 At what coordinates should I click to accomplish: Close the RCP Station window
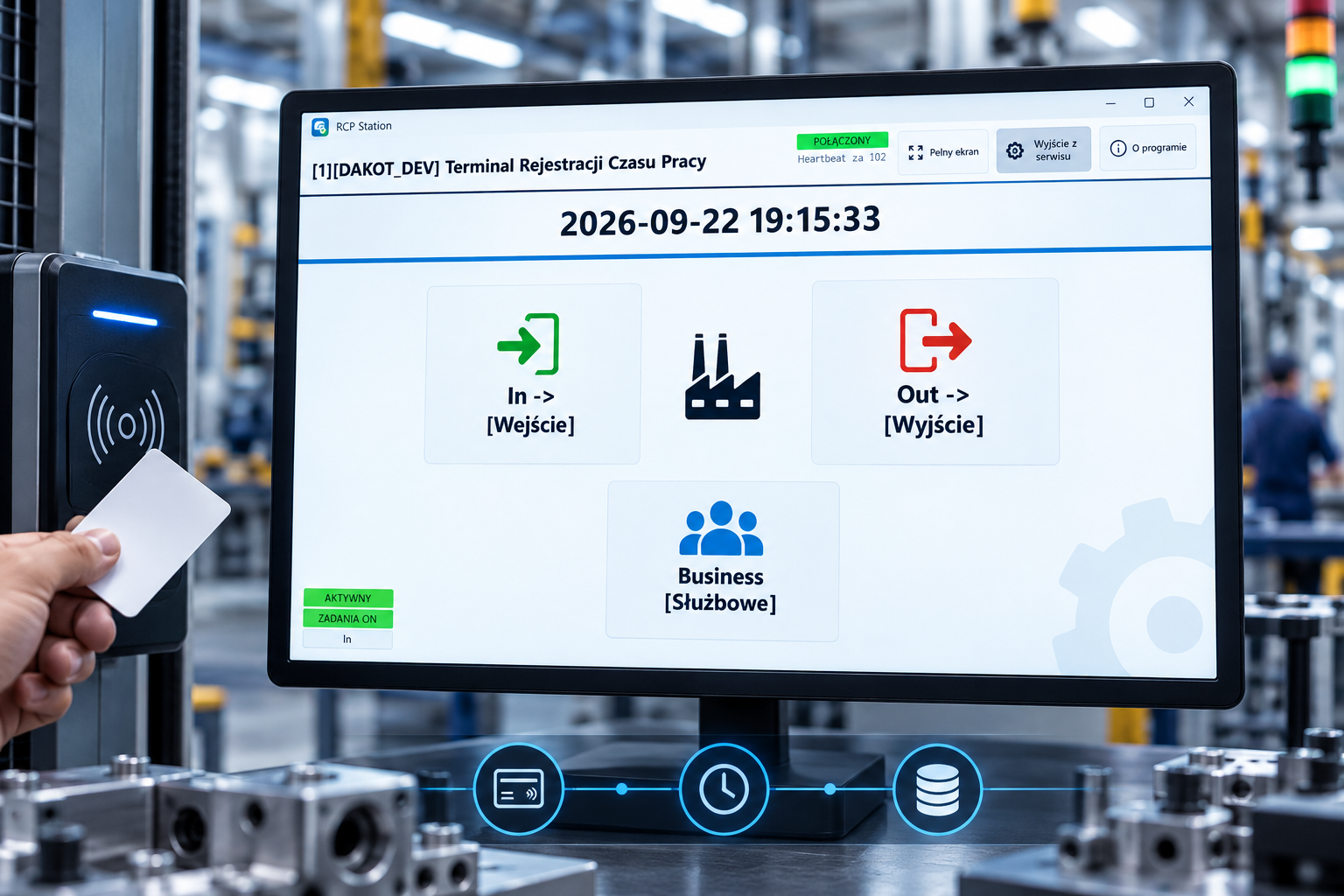pyautogui.click(x=1188, y=101)
